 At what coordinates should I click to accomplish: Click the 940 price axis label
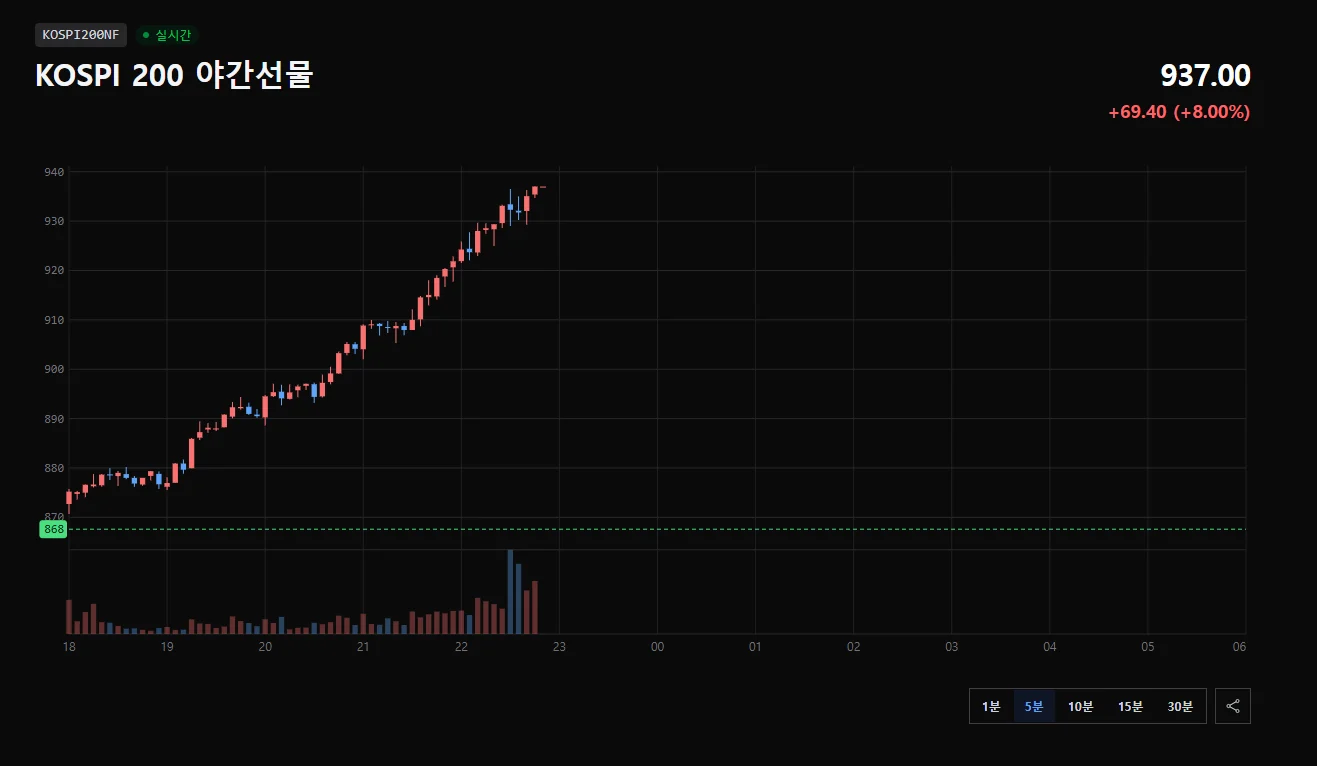(54, 172)
